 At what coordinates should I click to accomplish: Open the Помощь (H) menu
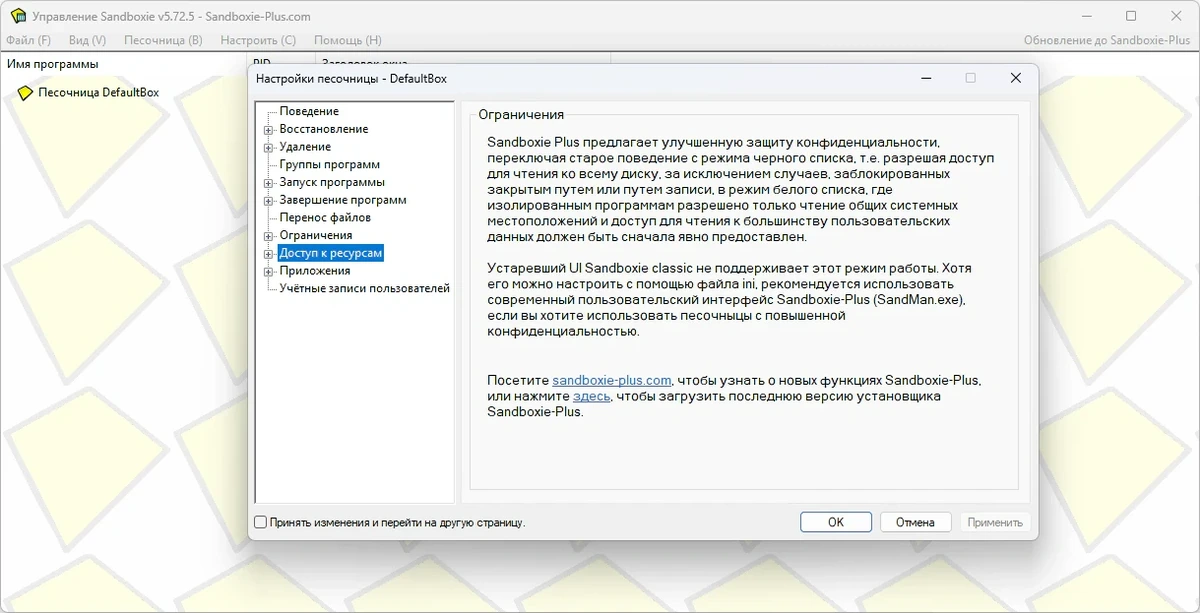click(347, 40)
